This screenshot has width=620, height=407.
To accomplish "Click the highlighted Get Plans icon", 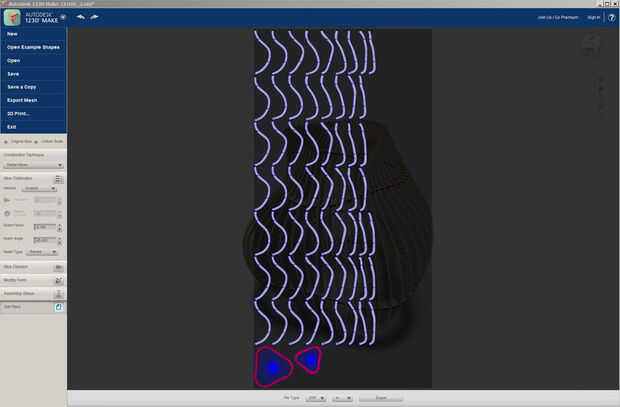I will [59, 307].
